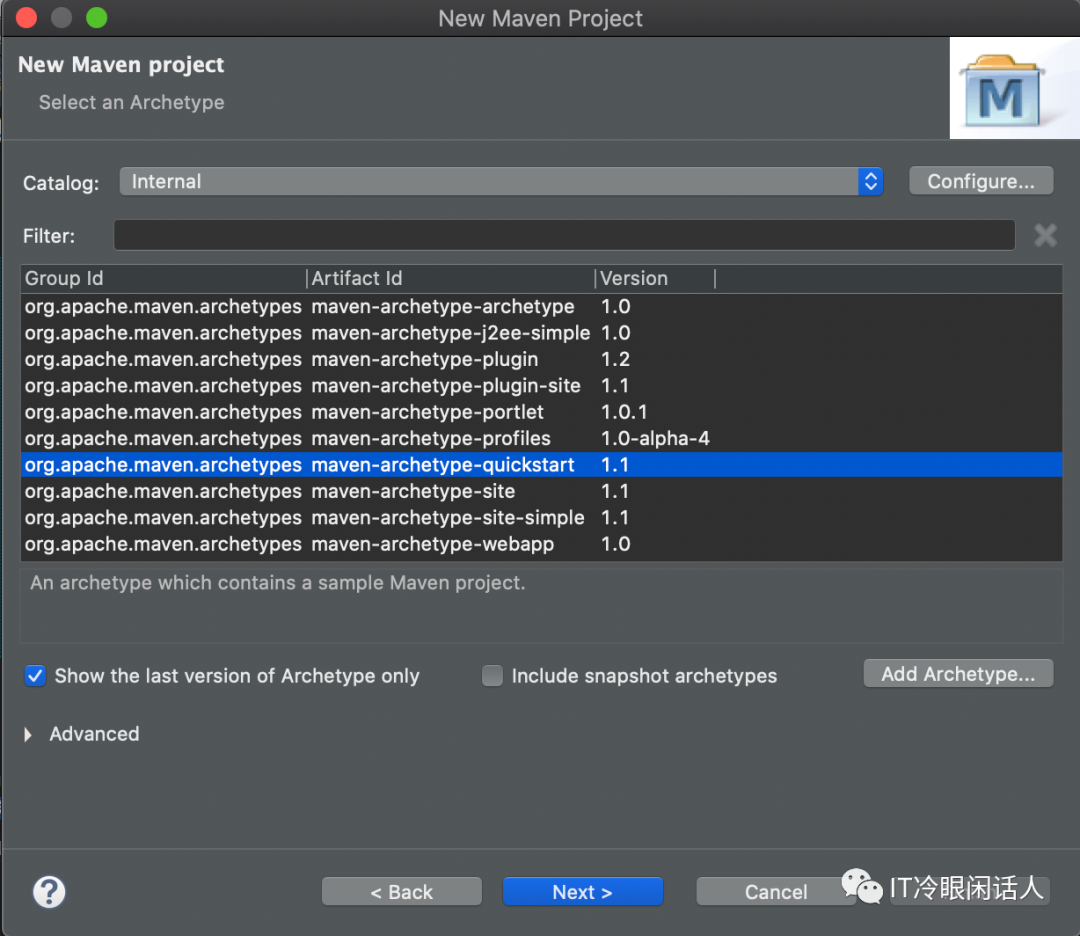Click version 1.0.1 cell
This screenshot has height=936, width=1080.
624,412
